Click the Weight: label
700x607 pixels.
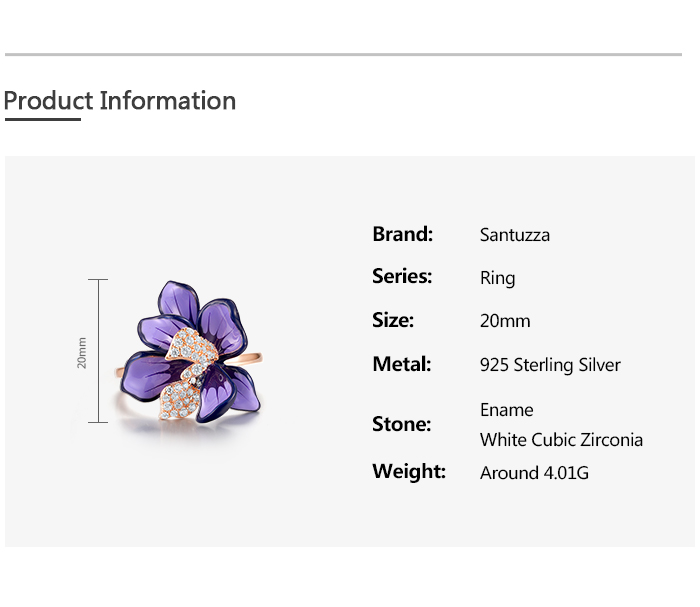click(x=409, y=471)
